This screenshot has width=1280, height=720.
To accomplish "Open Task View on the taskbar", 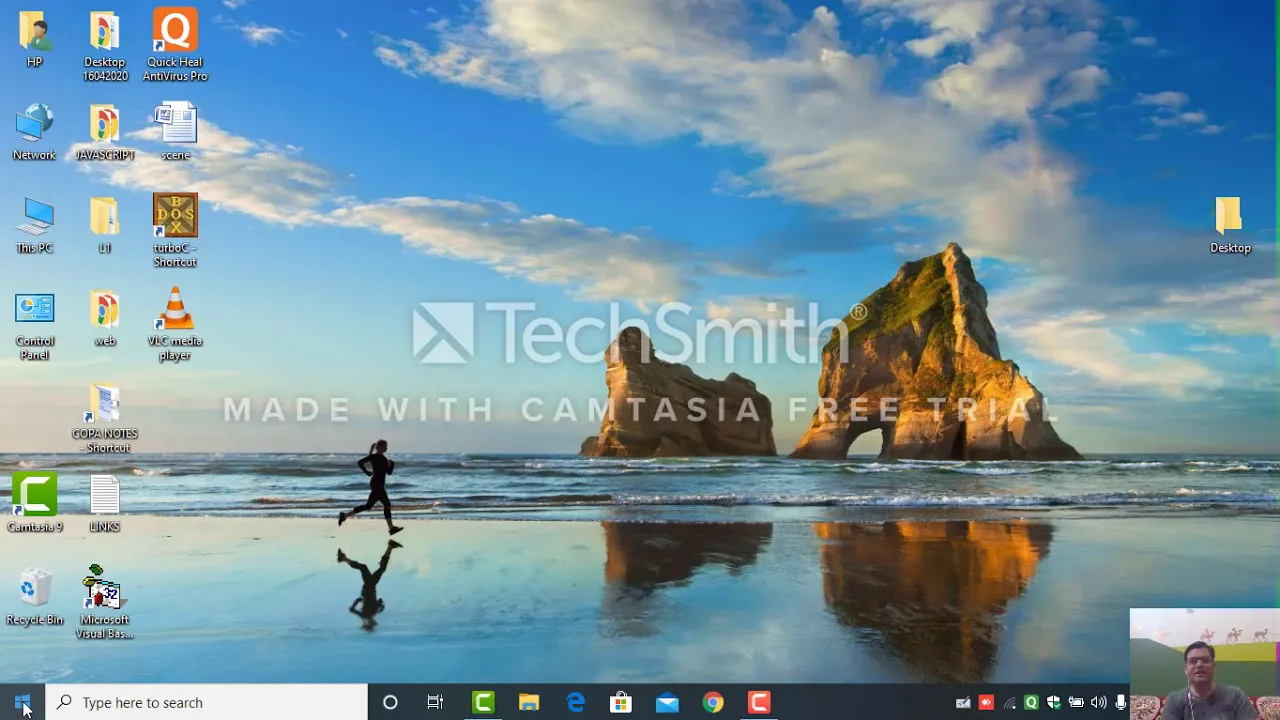I will coord(435,702).
